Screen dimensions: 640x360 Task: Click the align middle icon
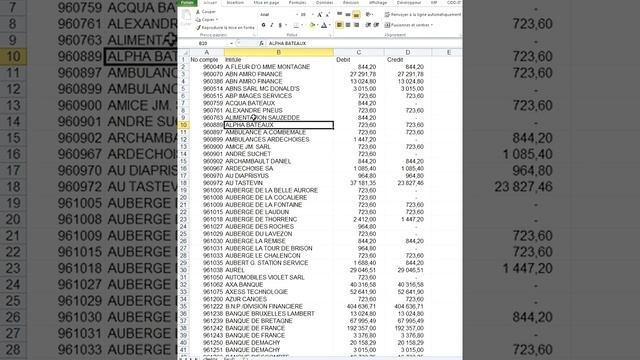[348, 14]
